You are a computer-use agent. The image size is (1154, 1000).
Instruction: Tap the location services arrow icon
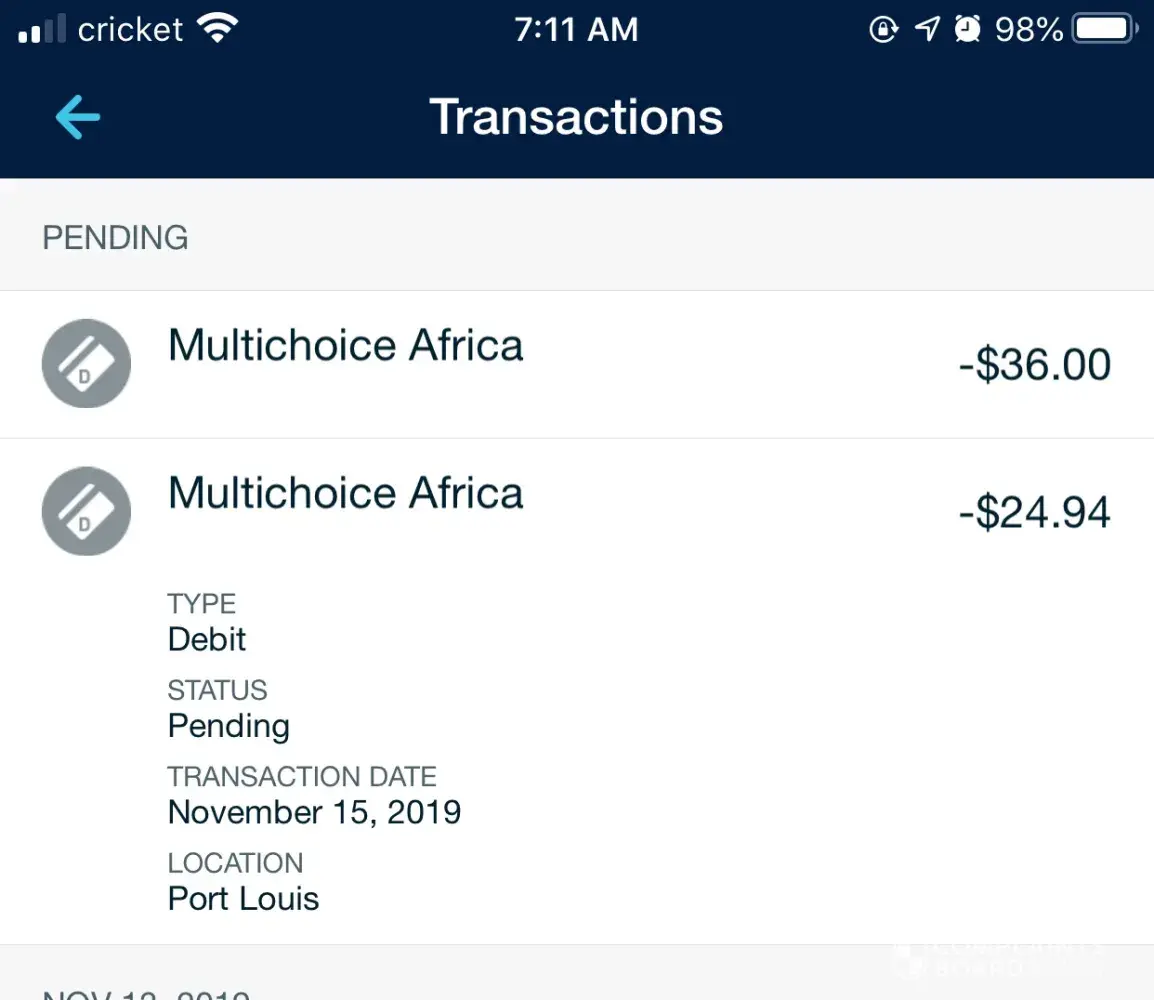928,30
